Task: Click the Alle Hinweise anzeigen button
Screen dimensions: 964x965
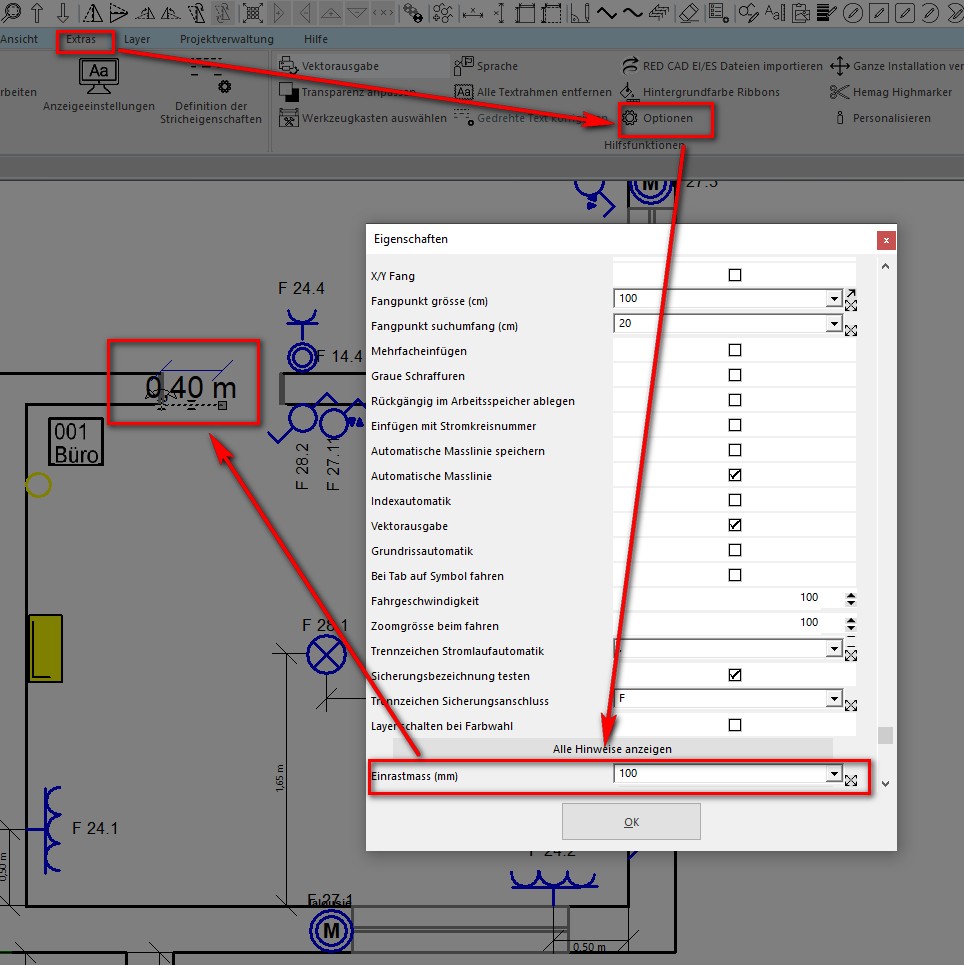Action: click(x=612, y=749)
